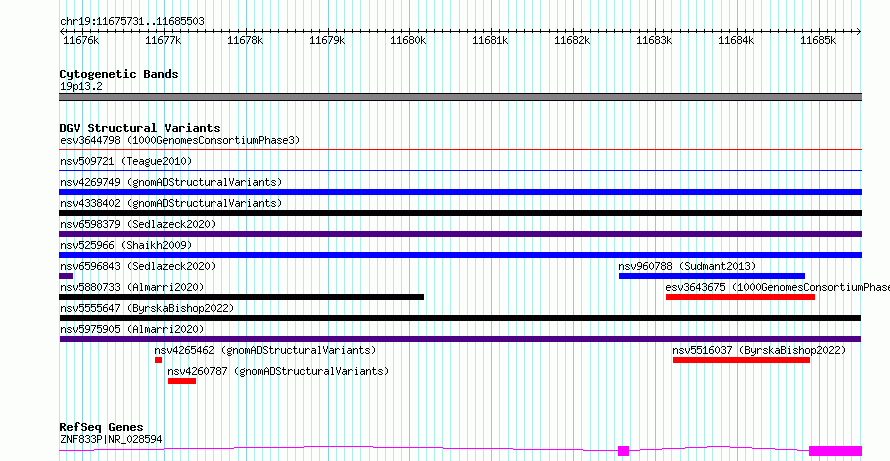Select the nsv525966 Shaikh2009 blue bar
The image size is (890, 461).
[460, 255]
